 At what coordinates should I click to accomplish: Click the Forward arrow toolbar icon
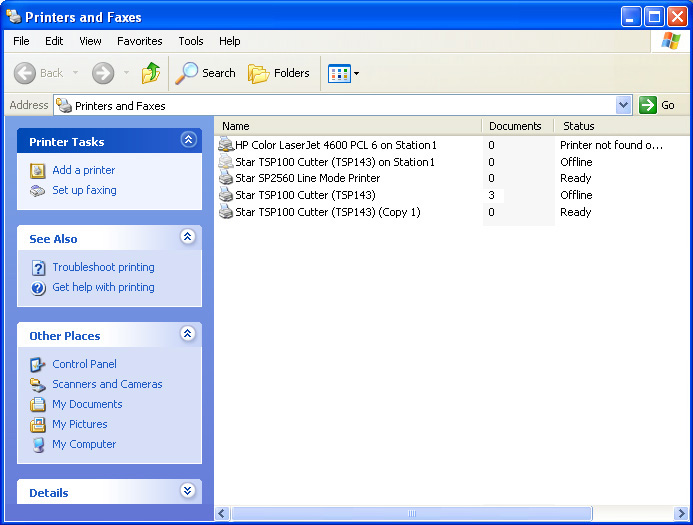point(103,73)
